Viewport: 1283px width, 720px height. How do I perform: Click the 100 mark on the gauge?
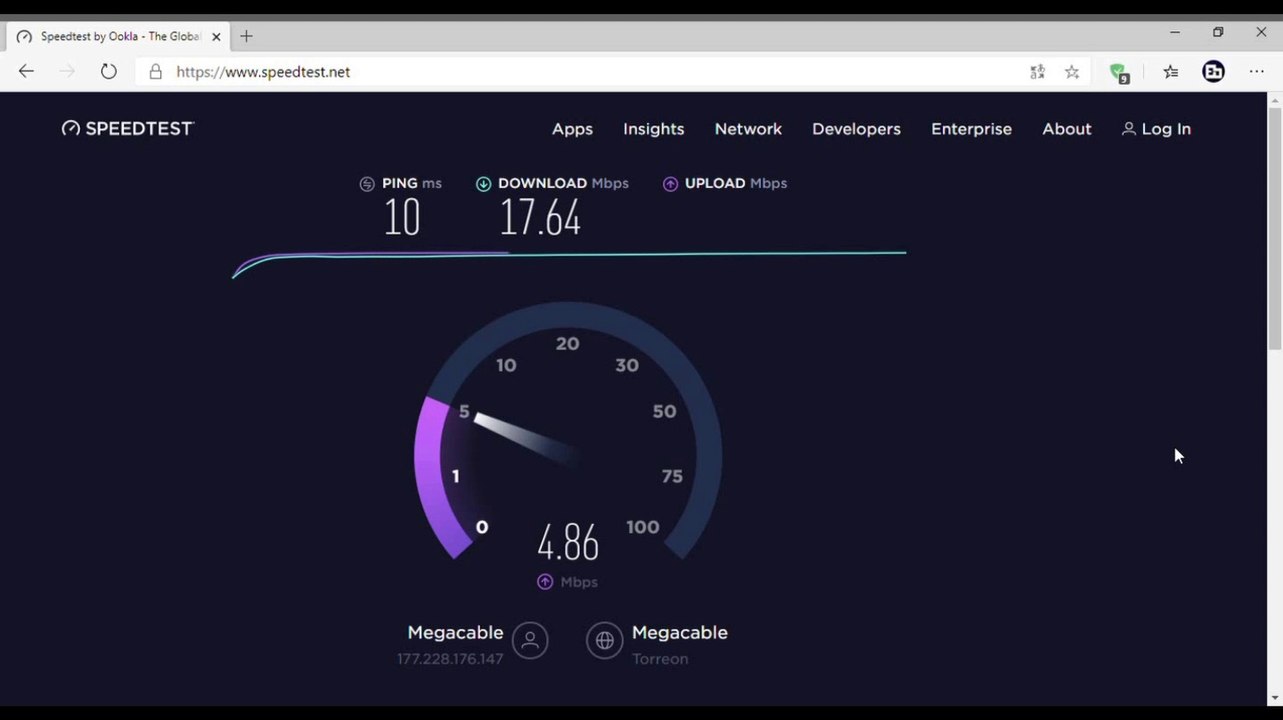tap(643, 527)
